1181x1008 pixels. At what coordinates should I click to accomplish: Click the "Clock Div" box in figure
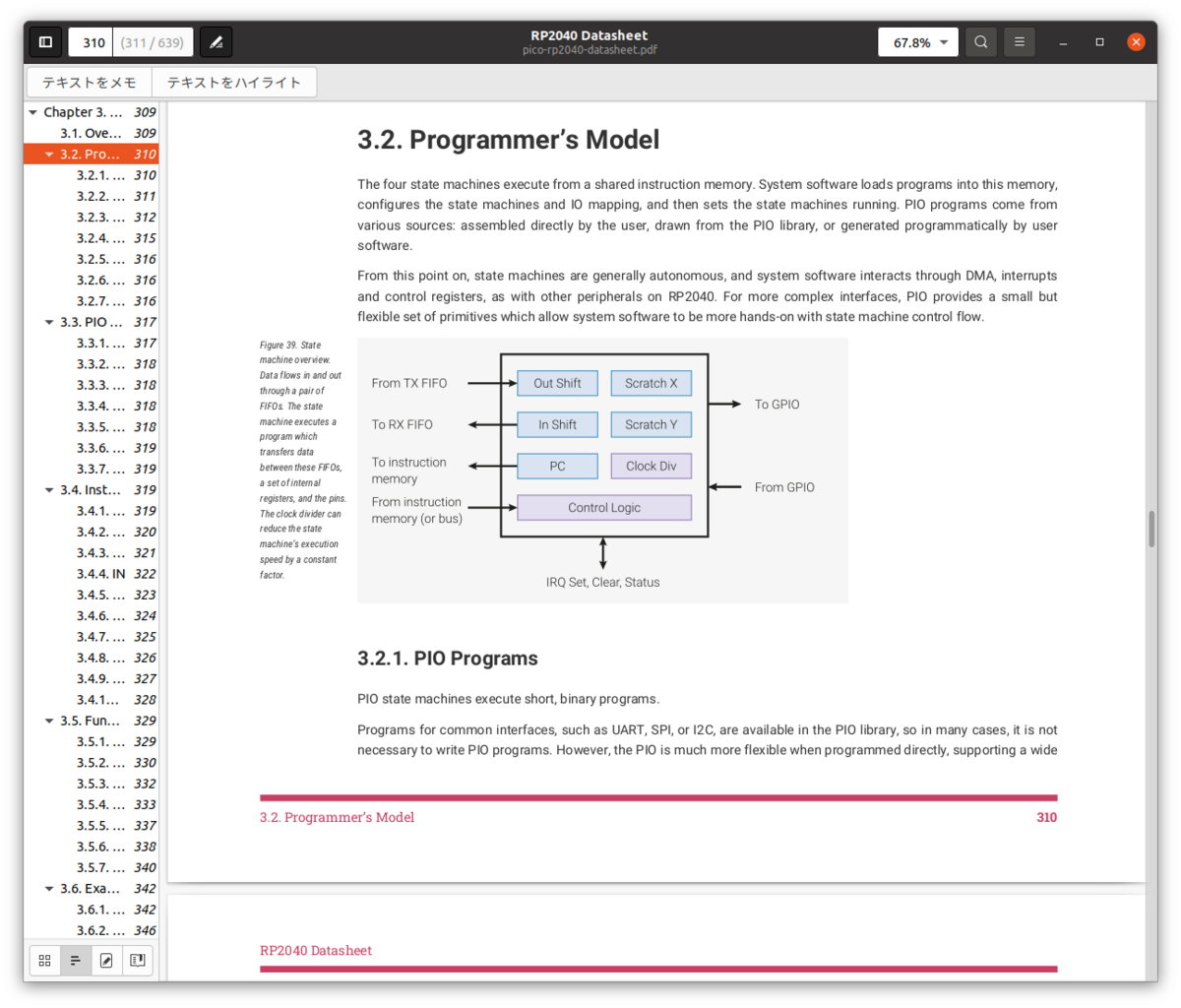(652, 467)
